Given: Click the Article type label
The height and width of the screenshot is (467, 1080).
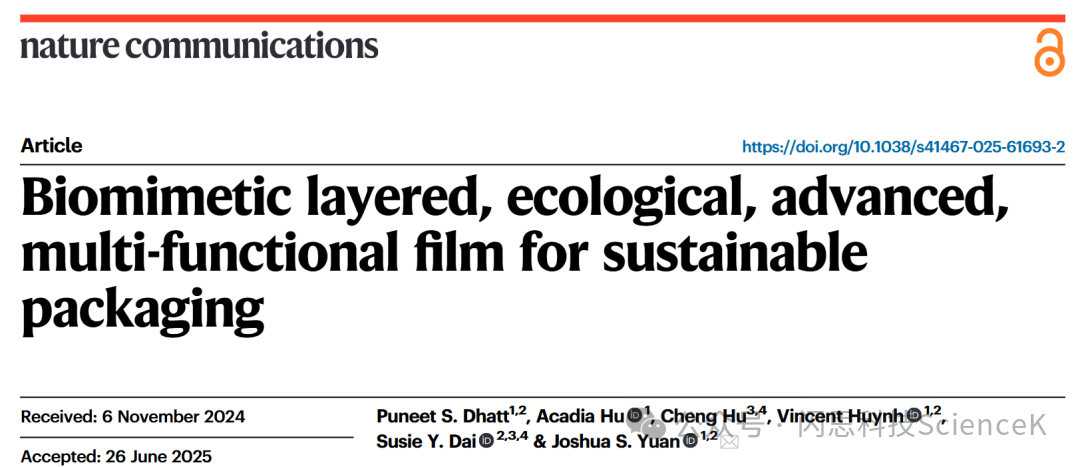Looking at the screenshot, I should coord(51,146).
